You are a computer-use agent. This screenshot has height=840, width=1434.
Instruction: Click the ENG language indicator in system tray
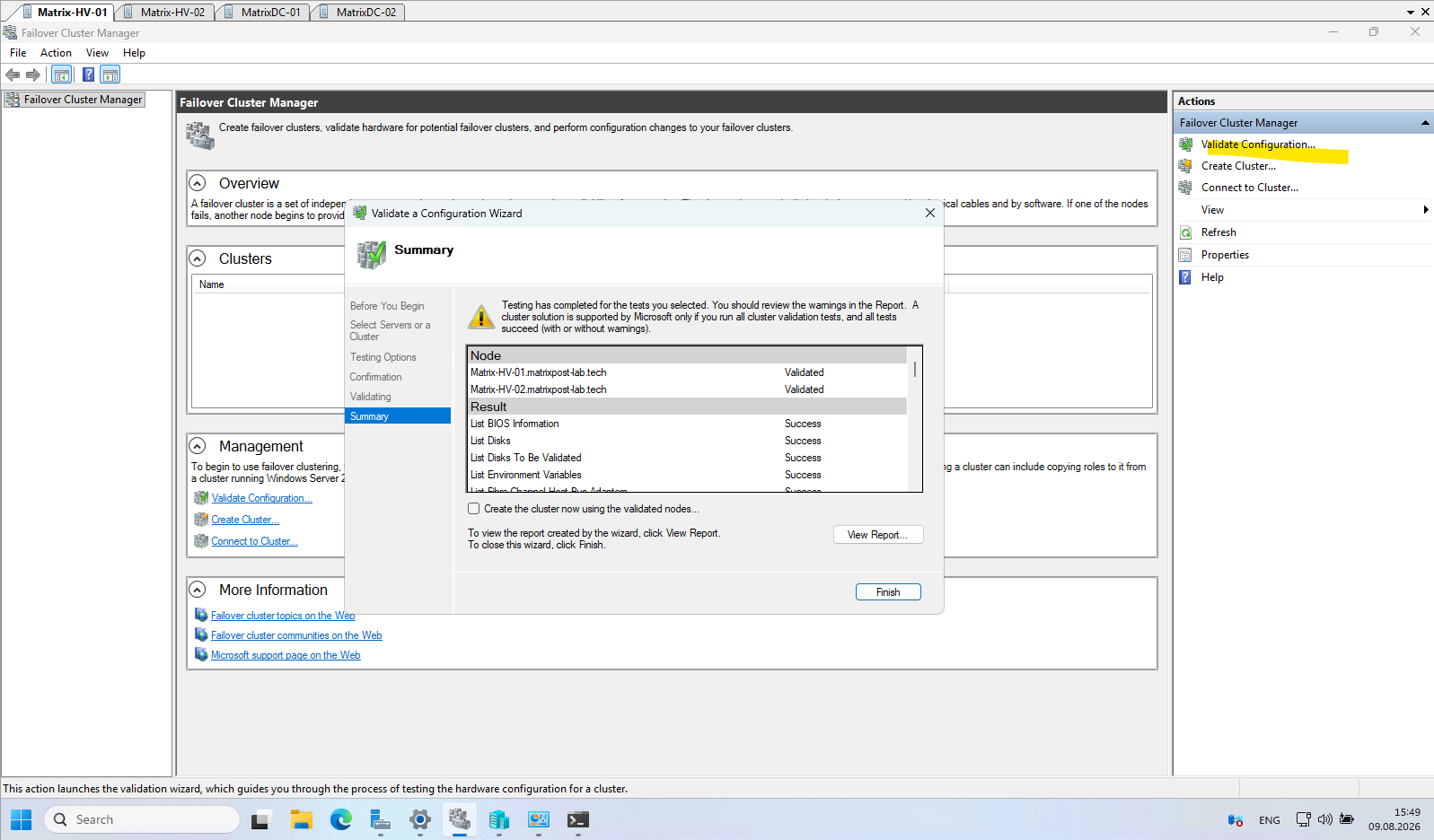(x=1270, y=820)
